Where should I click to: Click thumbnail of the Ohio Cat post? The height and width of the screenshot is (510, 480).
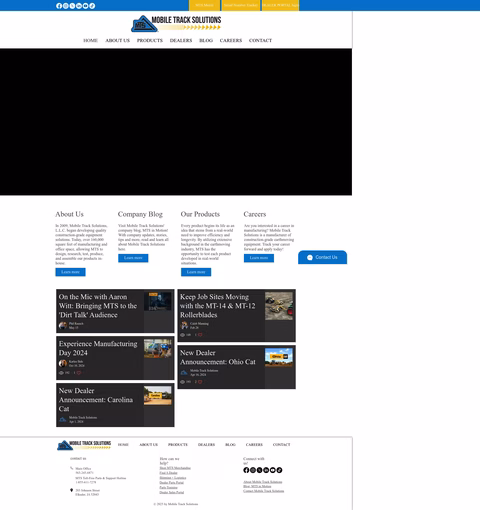coord(279,357)
